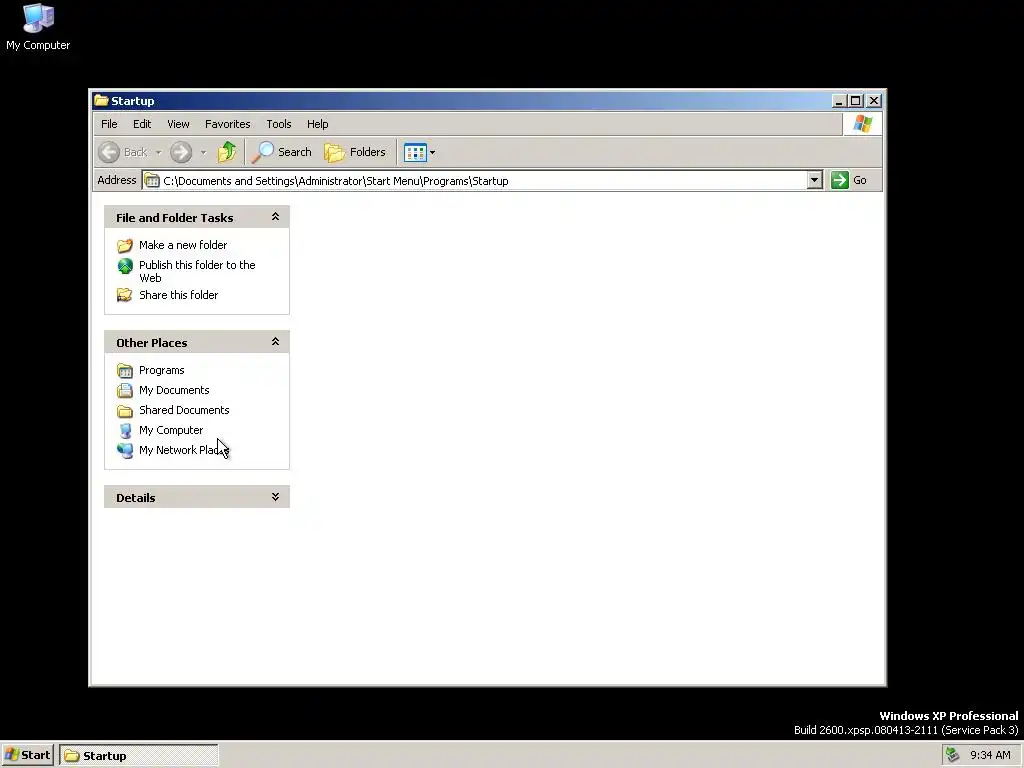Open the My Computer desktop icon
Viewport: 1024px width, 768px height.
(38, 27)
